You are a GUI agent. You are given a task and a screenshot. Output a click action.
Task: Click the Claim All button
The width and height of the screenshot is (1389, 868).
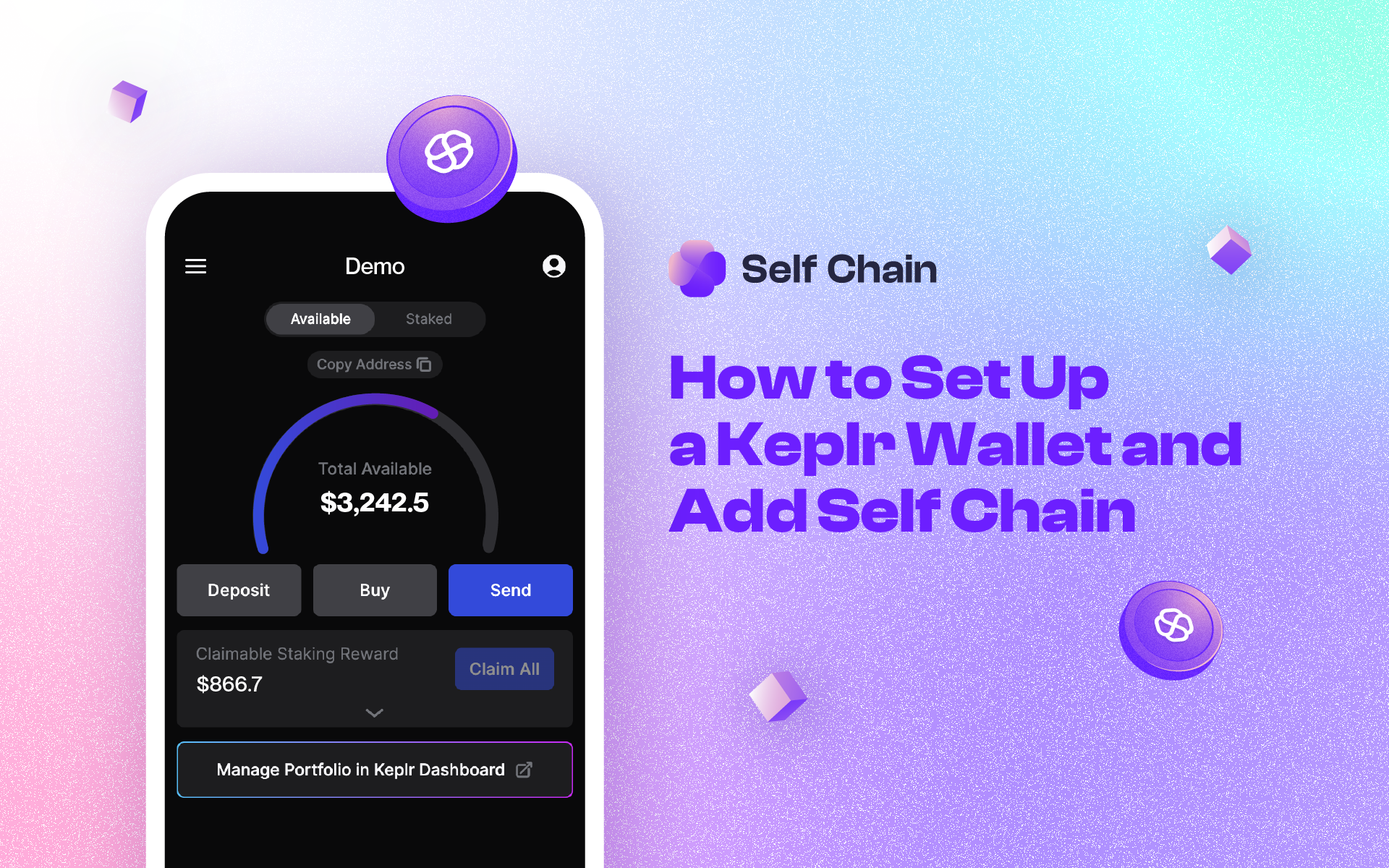pos(503,668)
